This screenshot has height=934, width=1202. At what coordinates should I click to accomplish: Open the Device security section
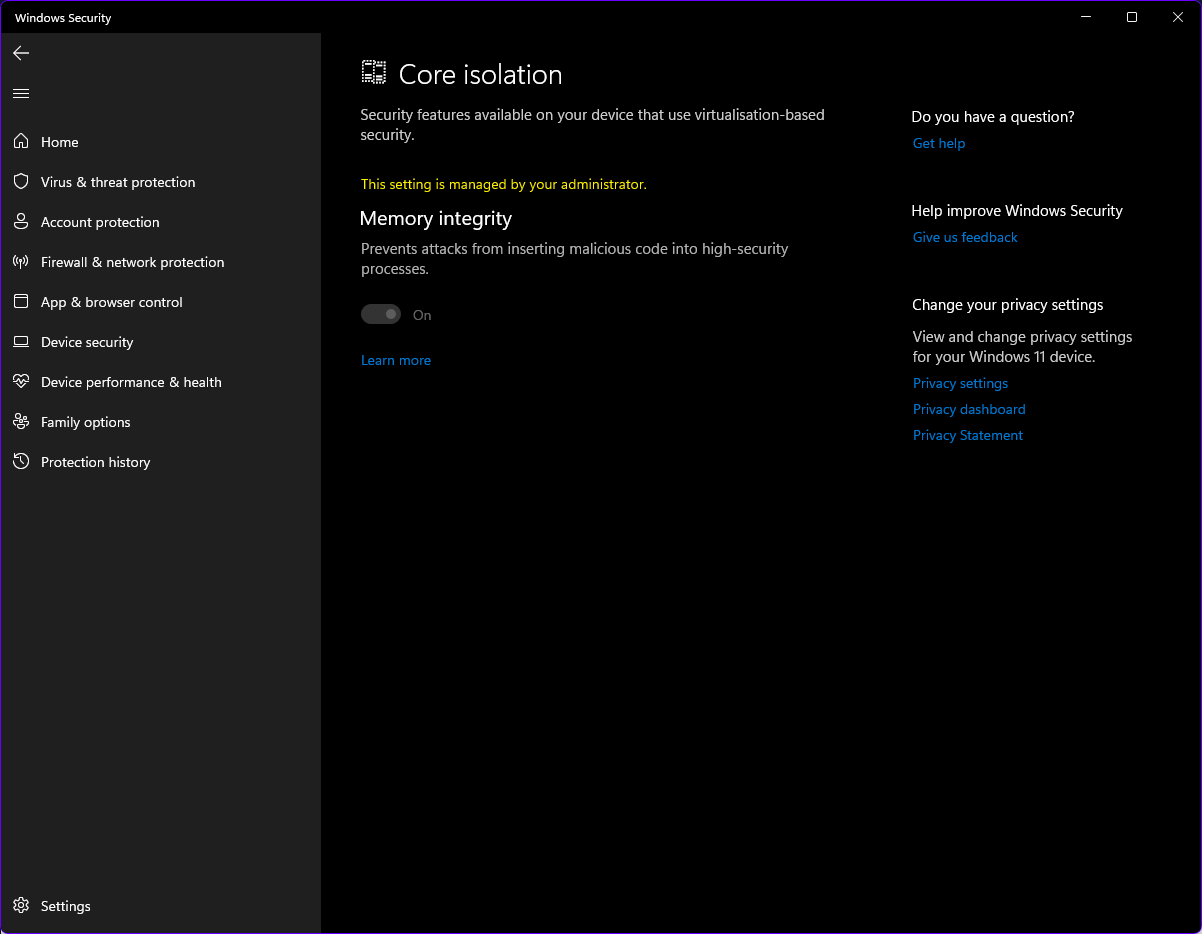point(86,341)
